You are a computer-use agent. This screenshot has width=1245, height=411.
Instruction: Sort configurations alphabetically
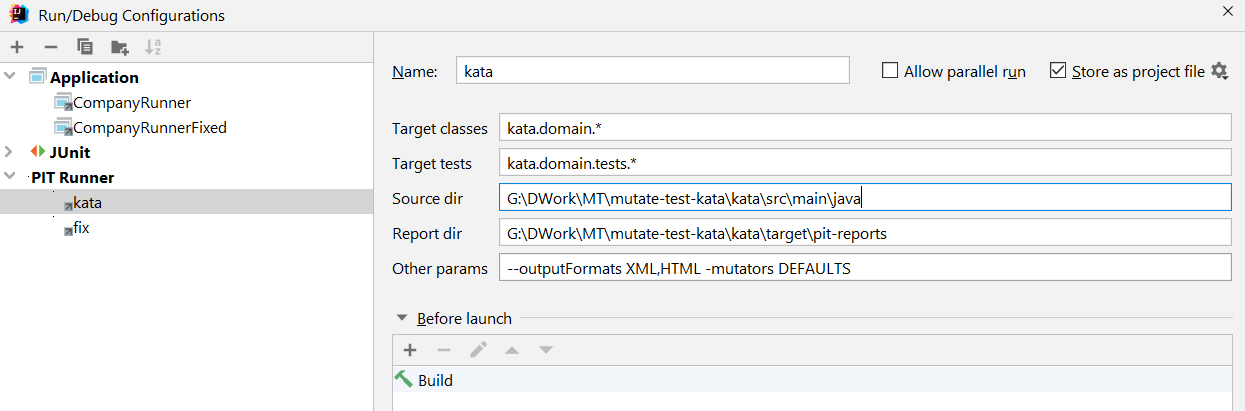153,47
